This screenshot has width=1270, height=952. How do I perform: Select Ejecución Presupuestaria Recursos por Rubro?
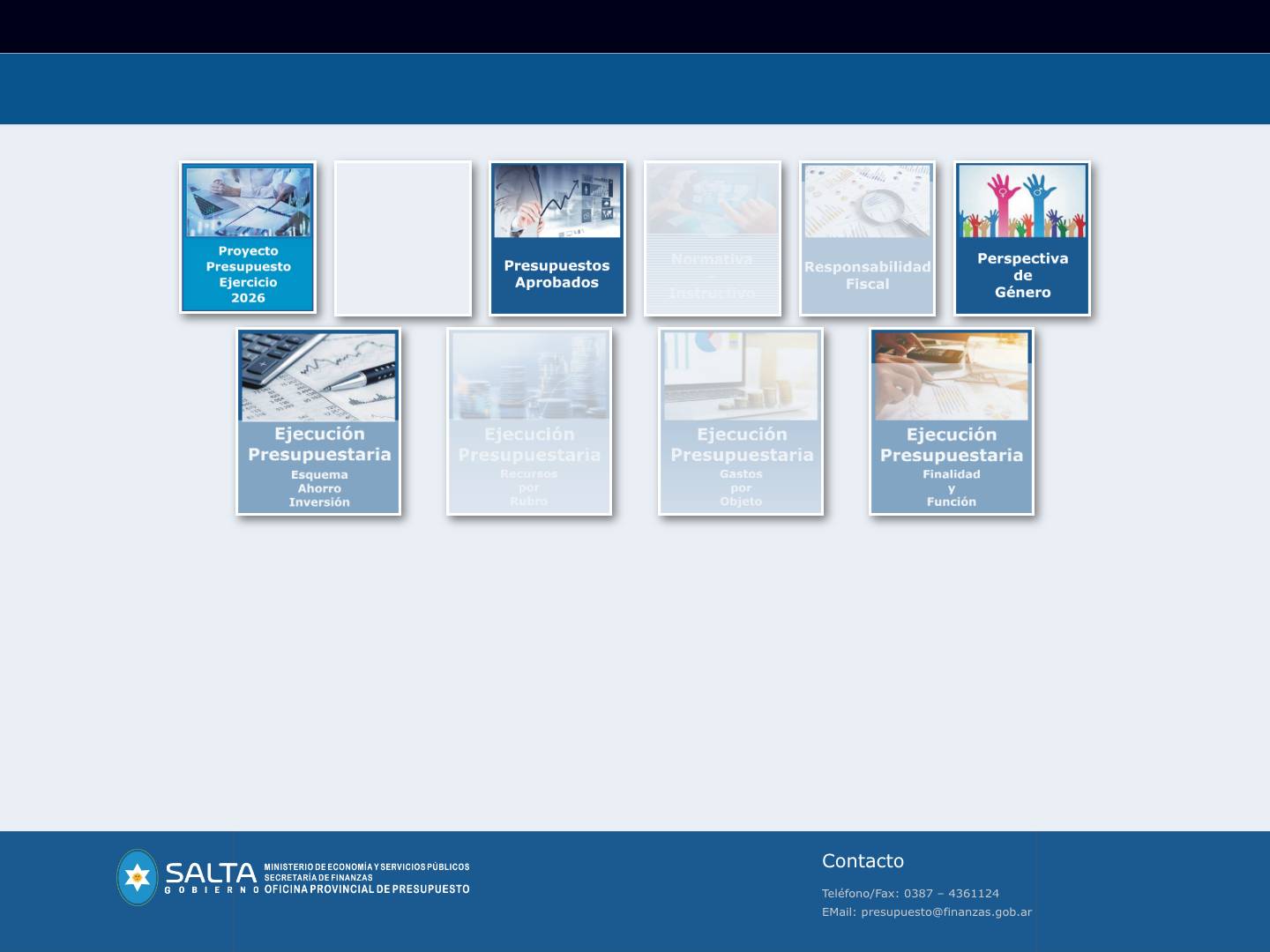tap(529, 421)
